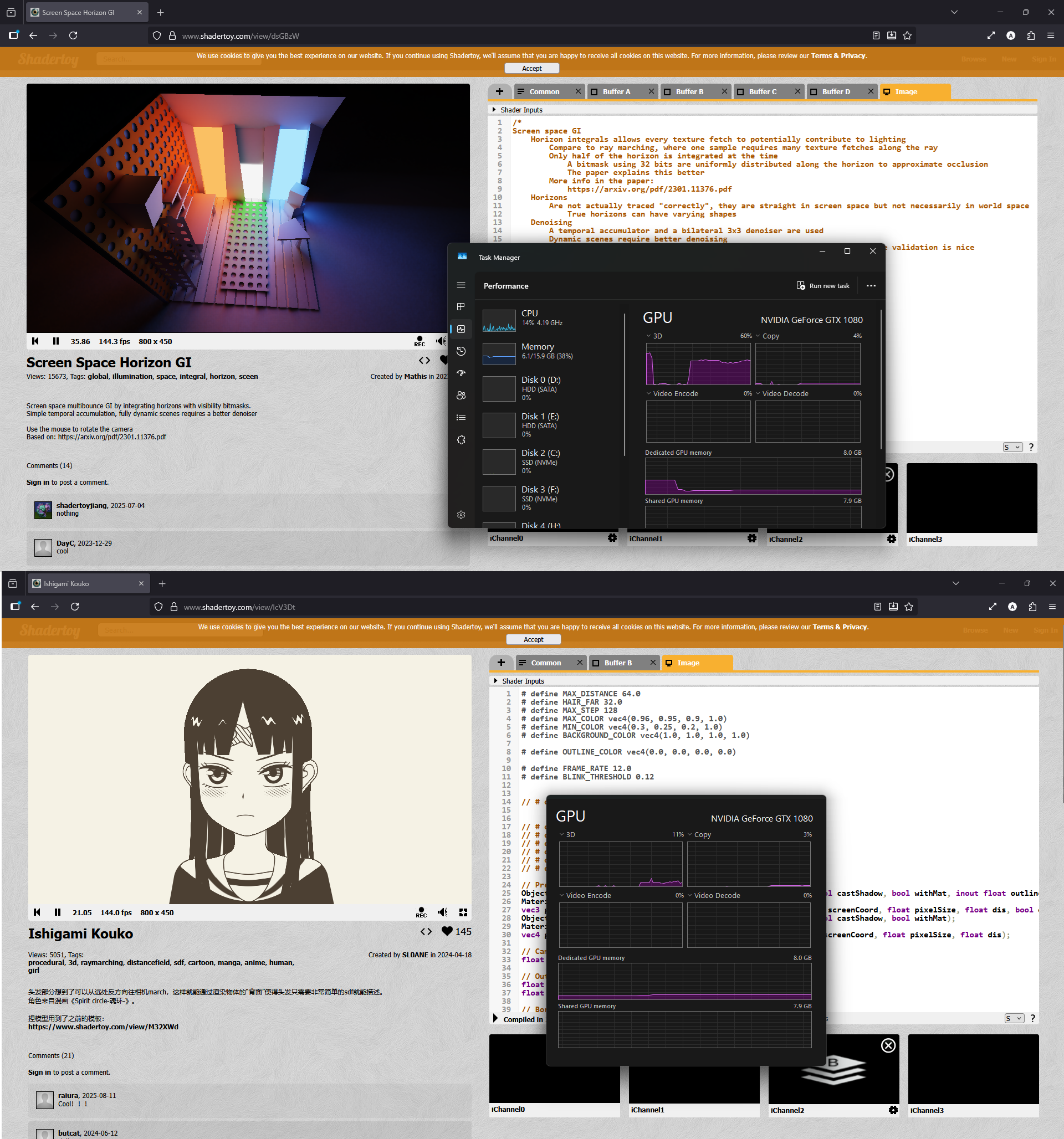
Task: Rewind the Ishigami Kouko shader to start
Action: pyautogui.click(x=37, y=912)
